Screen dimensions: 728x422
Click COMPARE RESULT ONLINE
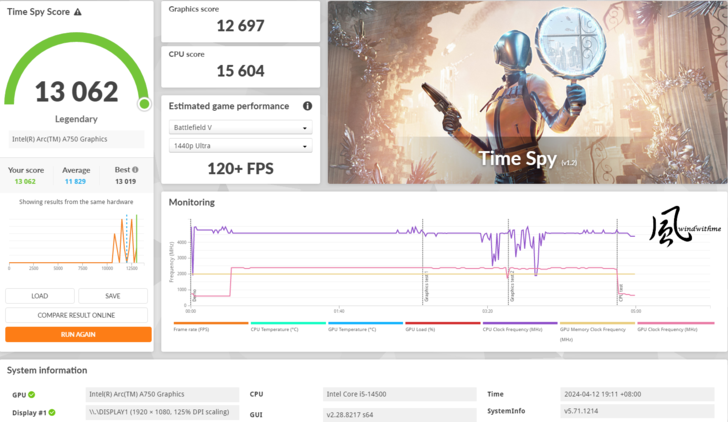(77, 315)
